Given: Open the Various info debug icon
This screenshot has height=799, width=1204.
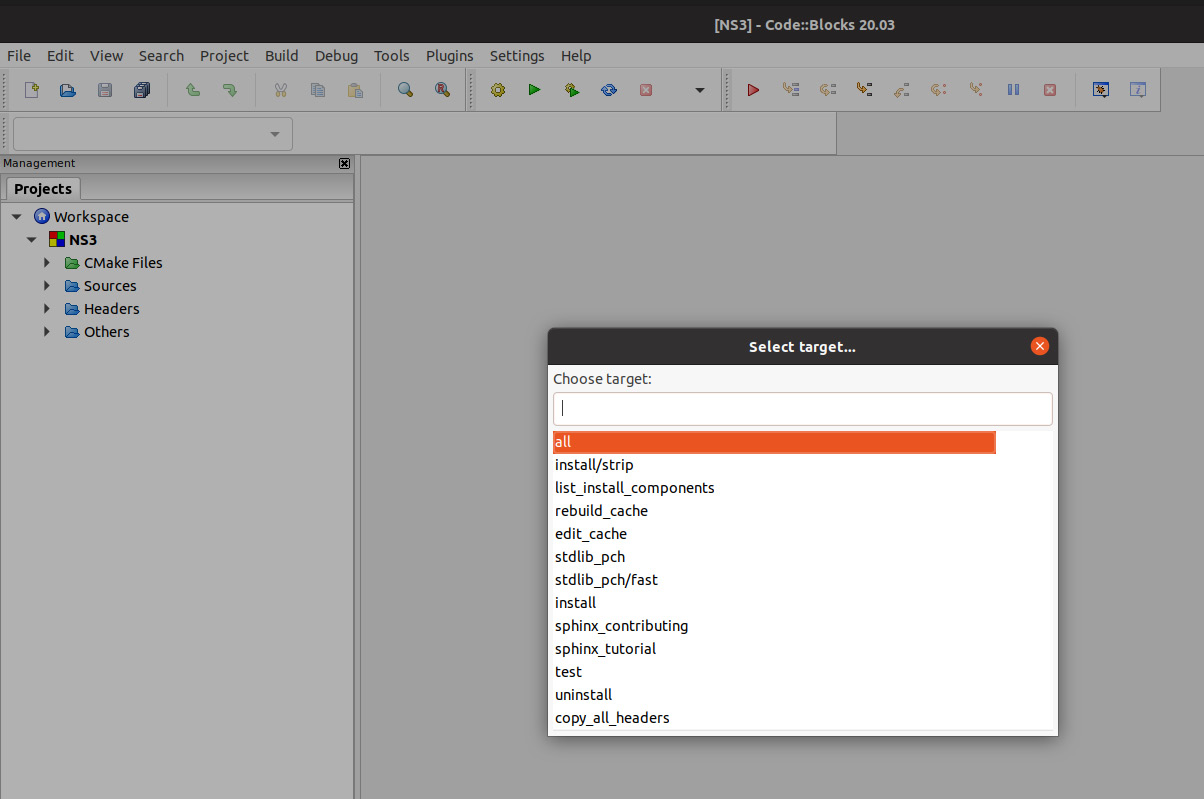Looking at the screenshot, I should pos(1138,90).
